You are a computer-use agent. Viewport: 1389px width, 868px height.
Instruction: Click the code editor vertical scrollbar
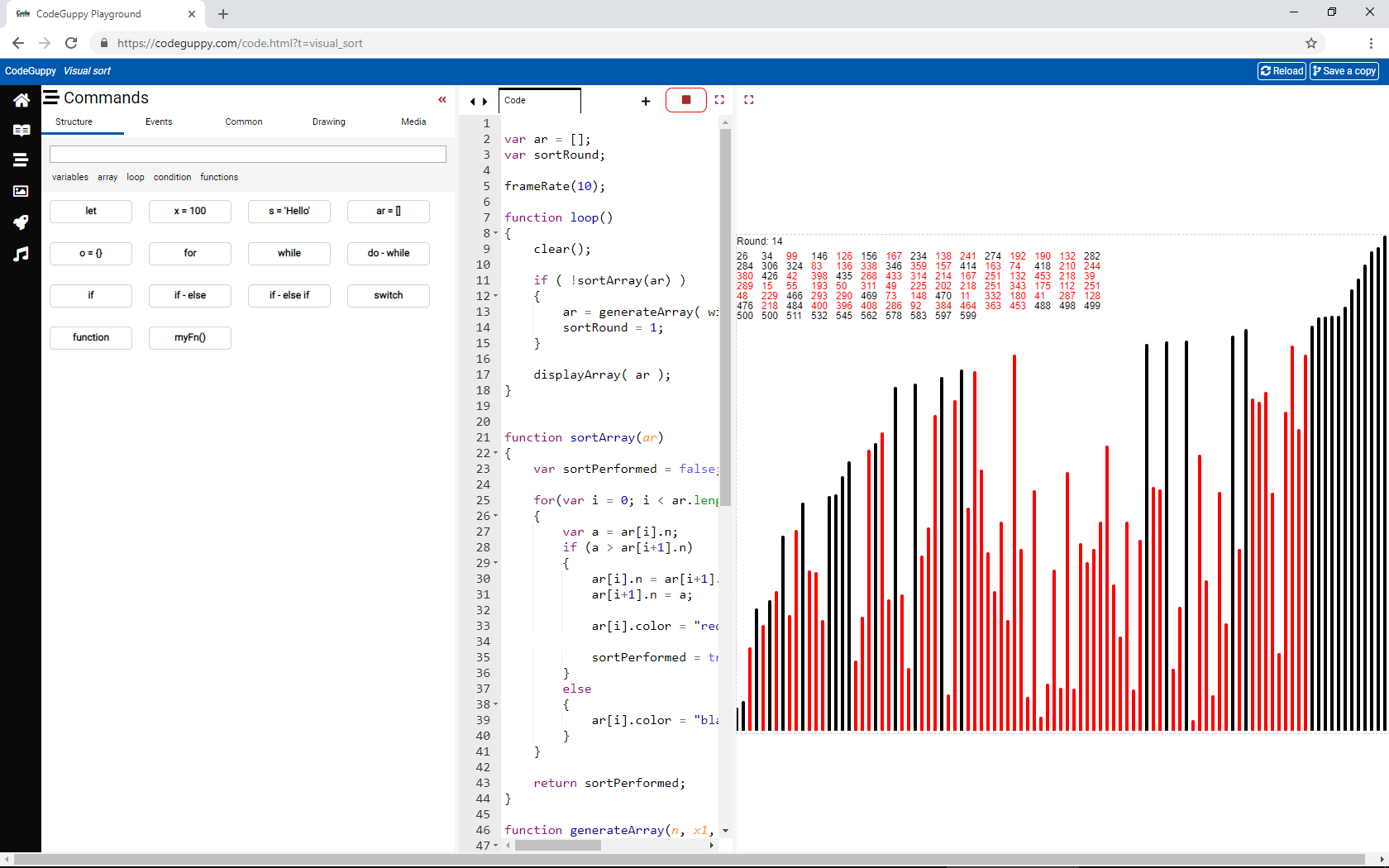tap(725, 314)
